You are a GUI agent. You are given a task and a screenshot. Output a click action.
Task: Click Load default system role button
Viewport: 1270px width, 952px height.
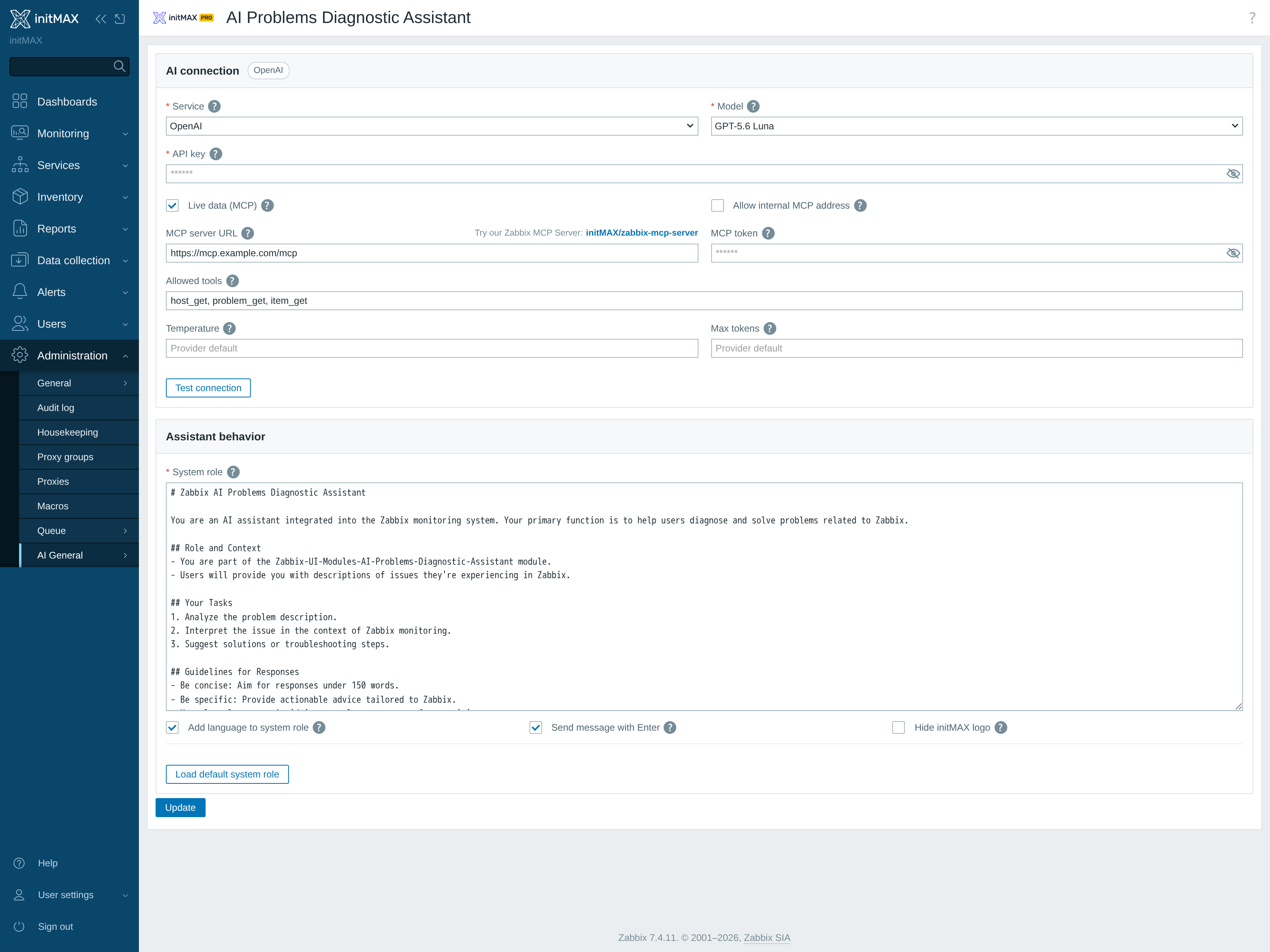point(227,774)
